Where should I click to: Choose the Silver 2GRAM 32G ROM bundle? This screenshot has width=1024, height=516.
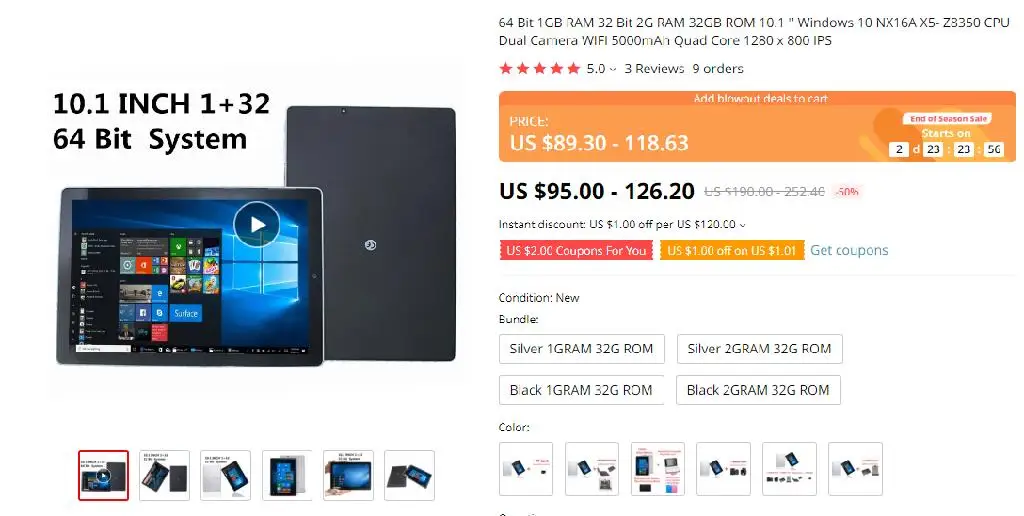pos(760,349)
